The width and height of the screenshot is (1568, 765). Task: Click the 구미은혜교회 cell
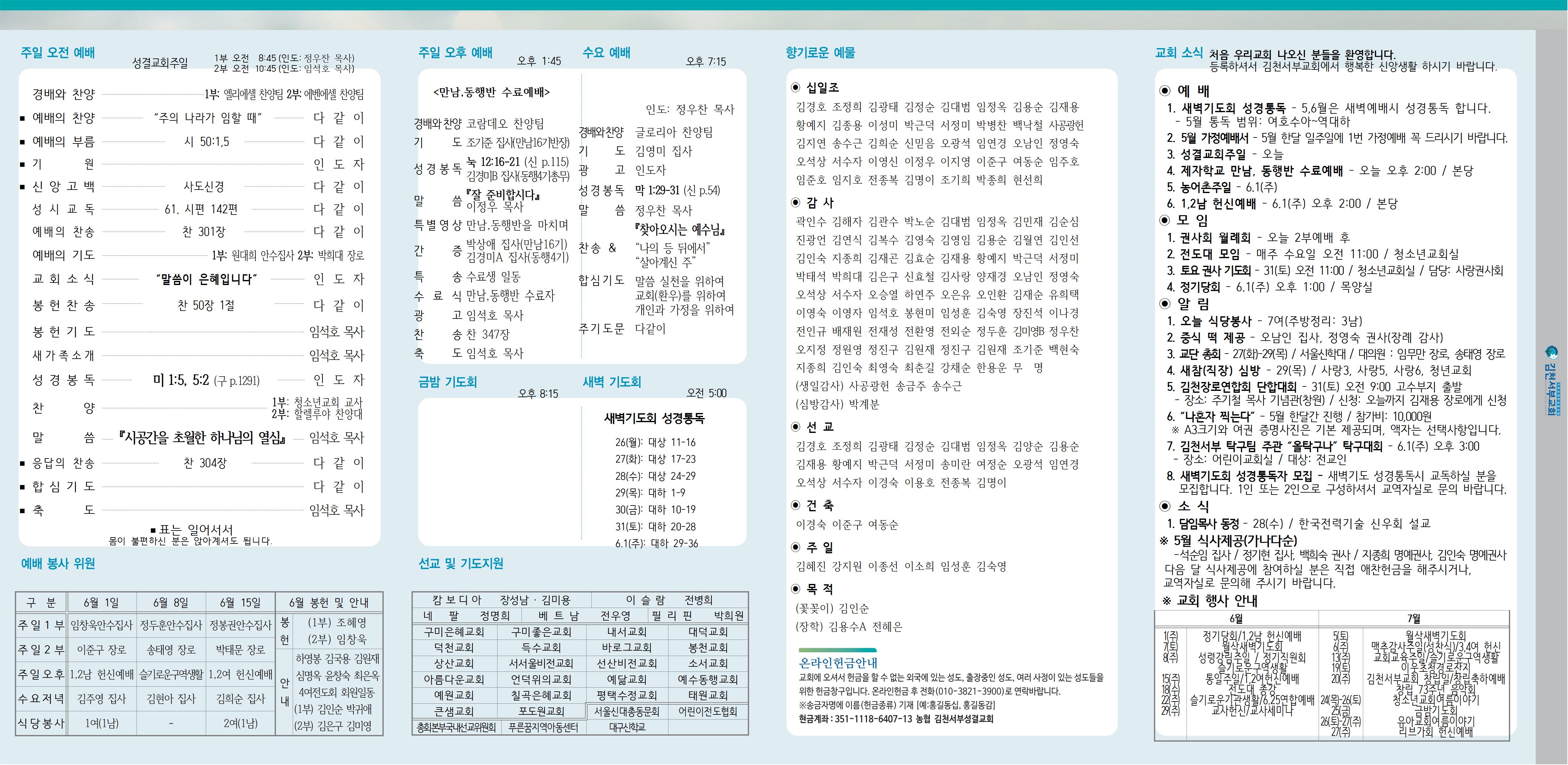point(454,632)
